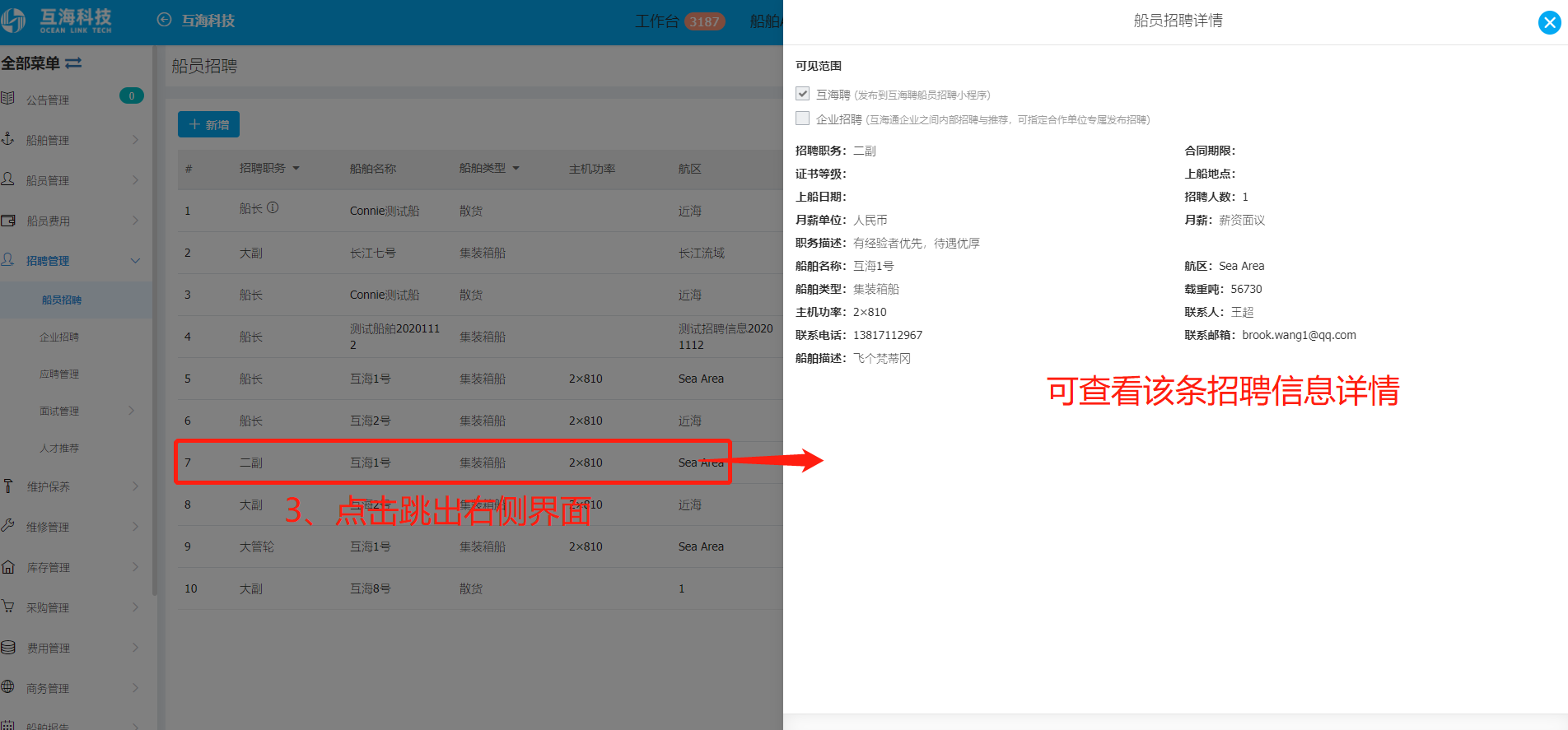Click the 航区 column header

coord(690,169)
